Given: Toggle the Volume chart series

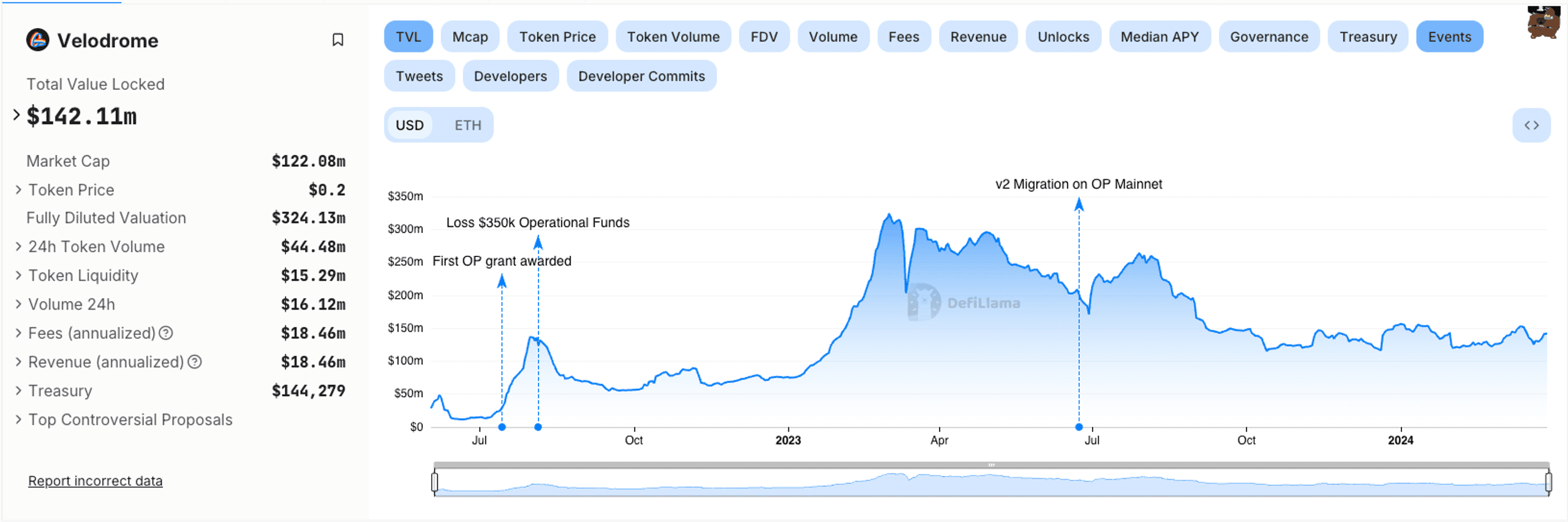Looking at the screenshot, I should click(x=833, y=37).
